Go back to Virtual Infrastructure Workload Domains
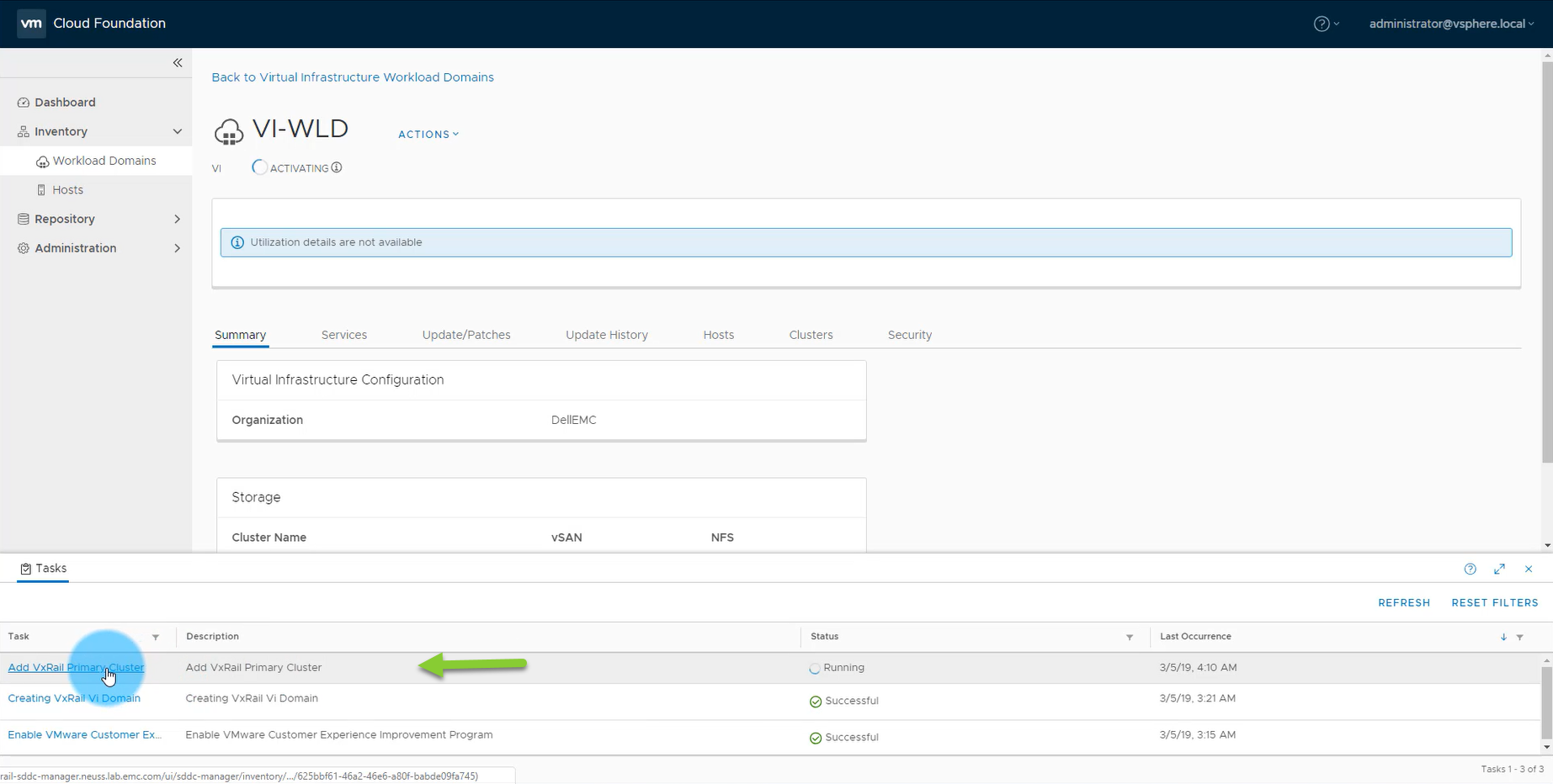 (x=353, y=77)
